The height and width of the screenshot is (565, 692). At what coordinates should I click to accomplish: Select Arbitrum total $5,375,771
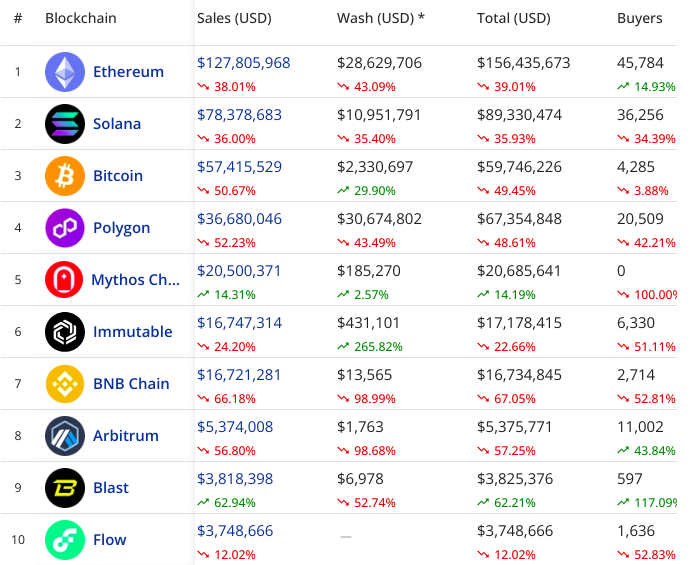tap(514, 427)
